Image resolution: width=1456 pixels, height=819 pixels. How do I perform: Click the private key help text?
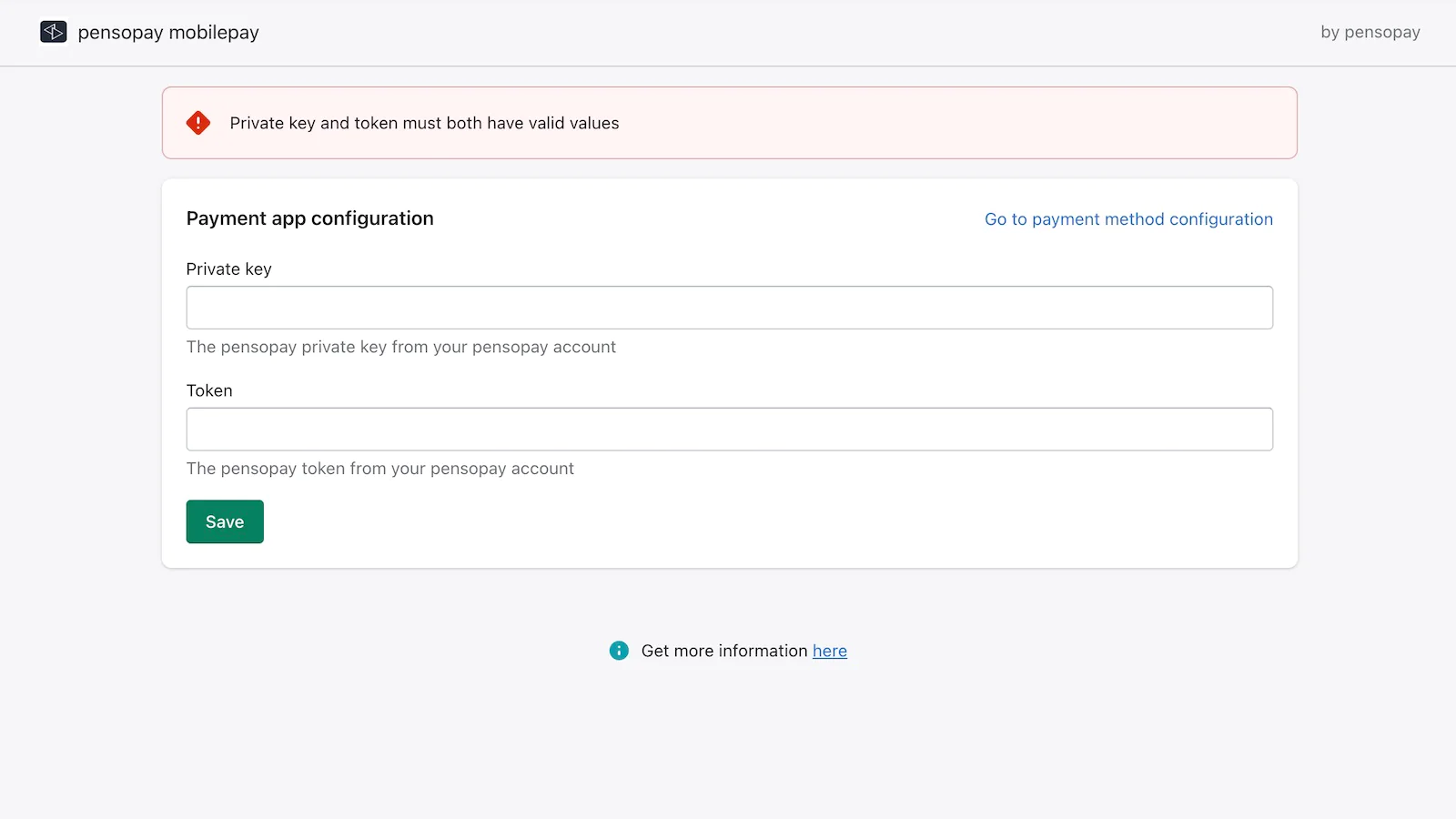tap(401, 347)
